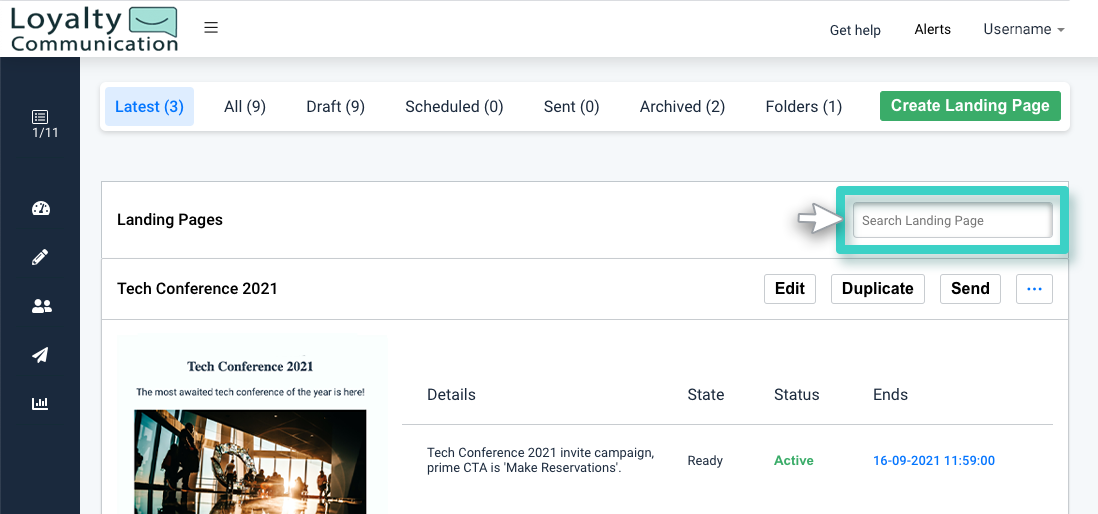The height and width of the screenshot is (514, 1098).
Task: Switch to the All (9) tab
Action: [244, 106]
